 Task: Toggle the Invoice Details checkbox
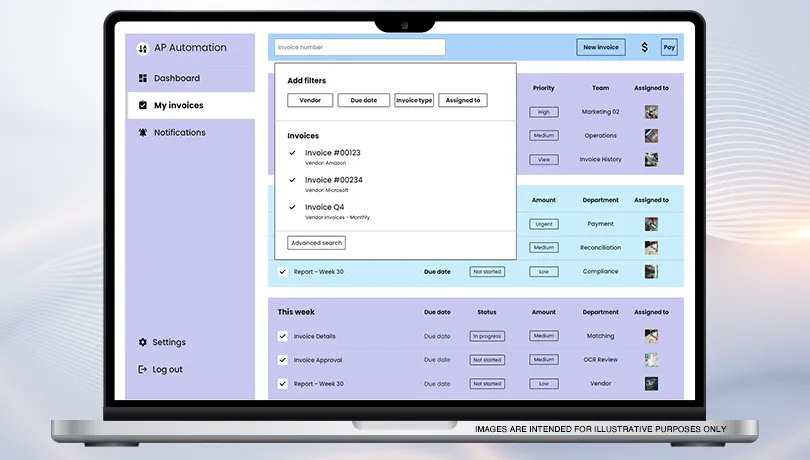click(x=283, y=336)
